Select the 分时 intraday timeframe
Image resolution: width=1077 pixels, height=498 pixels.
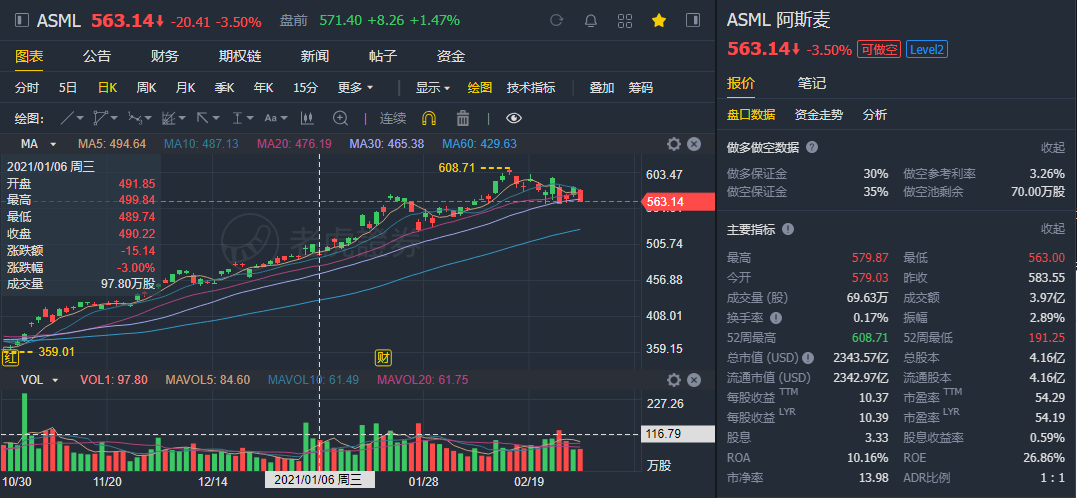(27, 87)
